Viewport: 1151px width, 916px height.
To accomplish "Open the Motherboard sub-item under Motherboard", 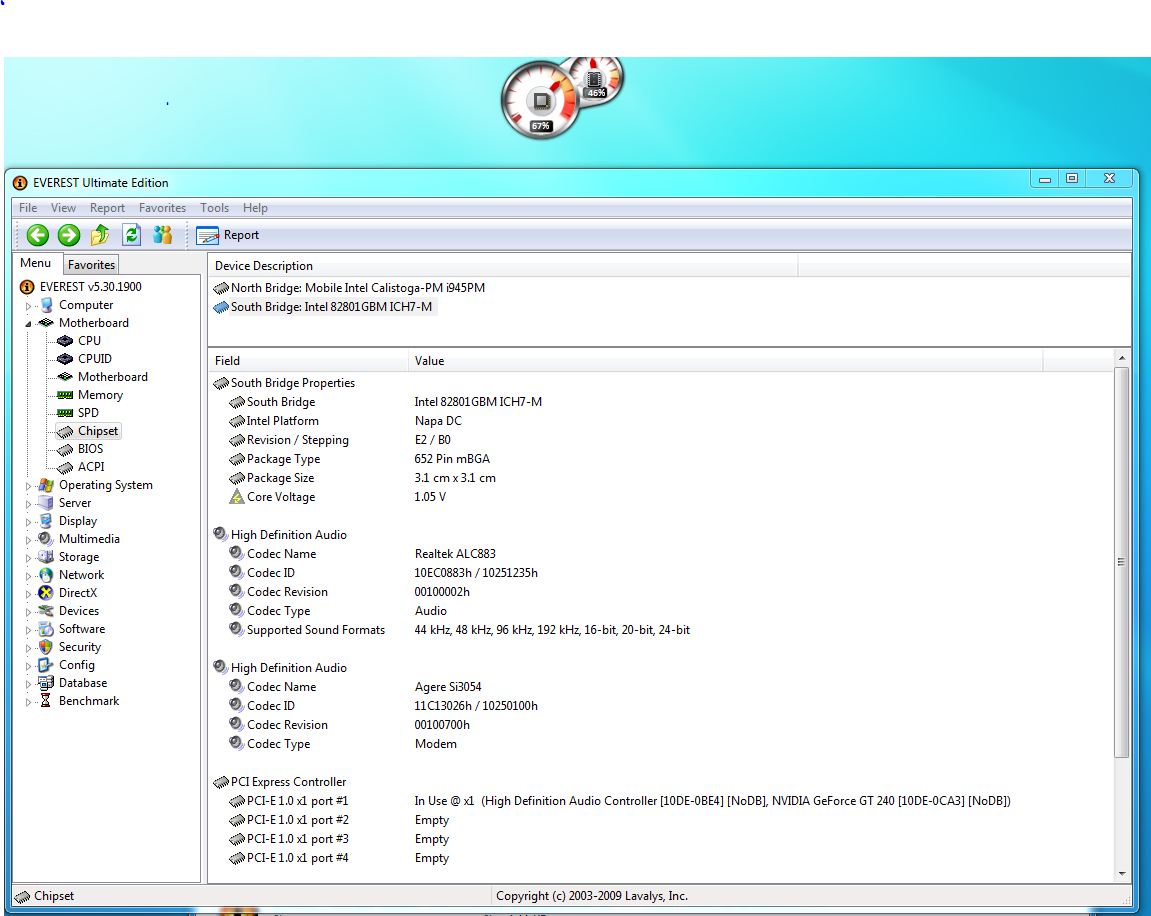I will [112, 377].
